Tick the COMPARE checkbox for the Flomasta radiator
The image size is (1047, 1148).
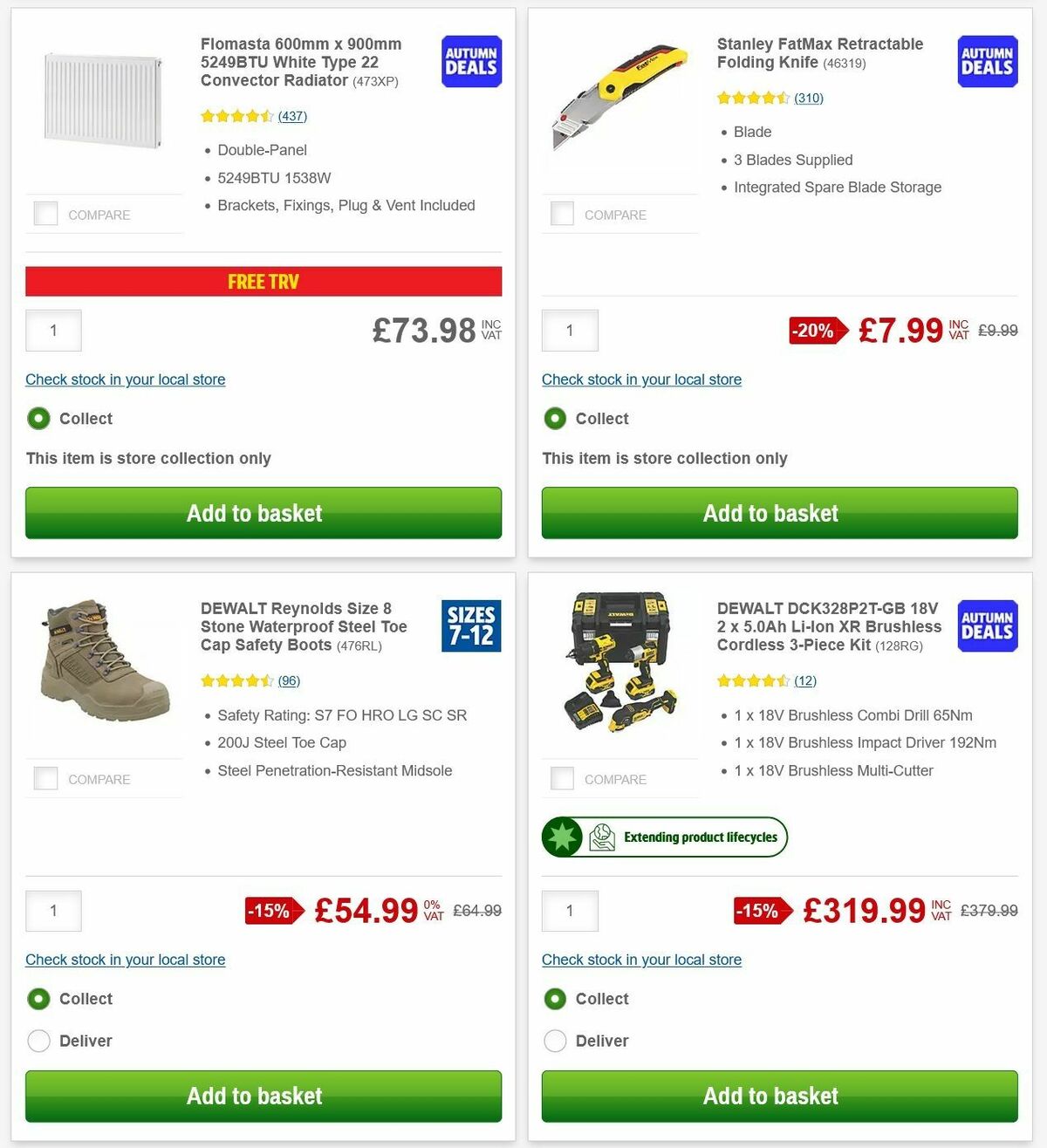click(x=45, y=213)
